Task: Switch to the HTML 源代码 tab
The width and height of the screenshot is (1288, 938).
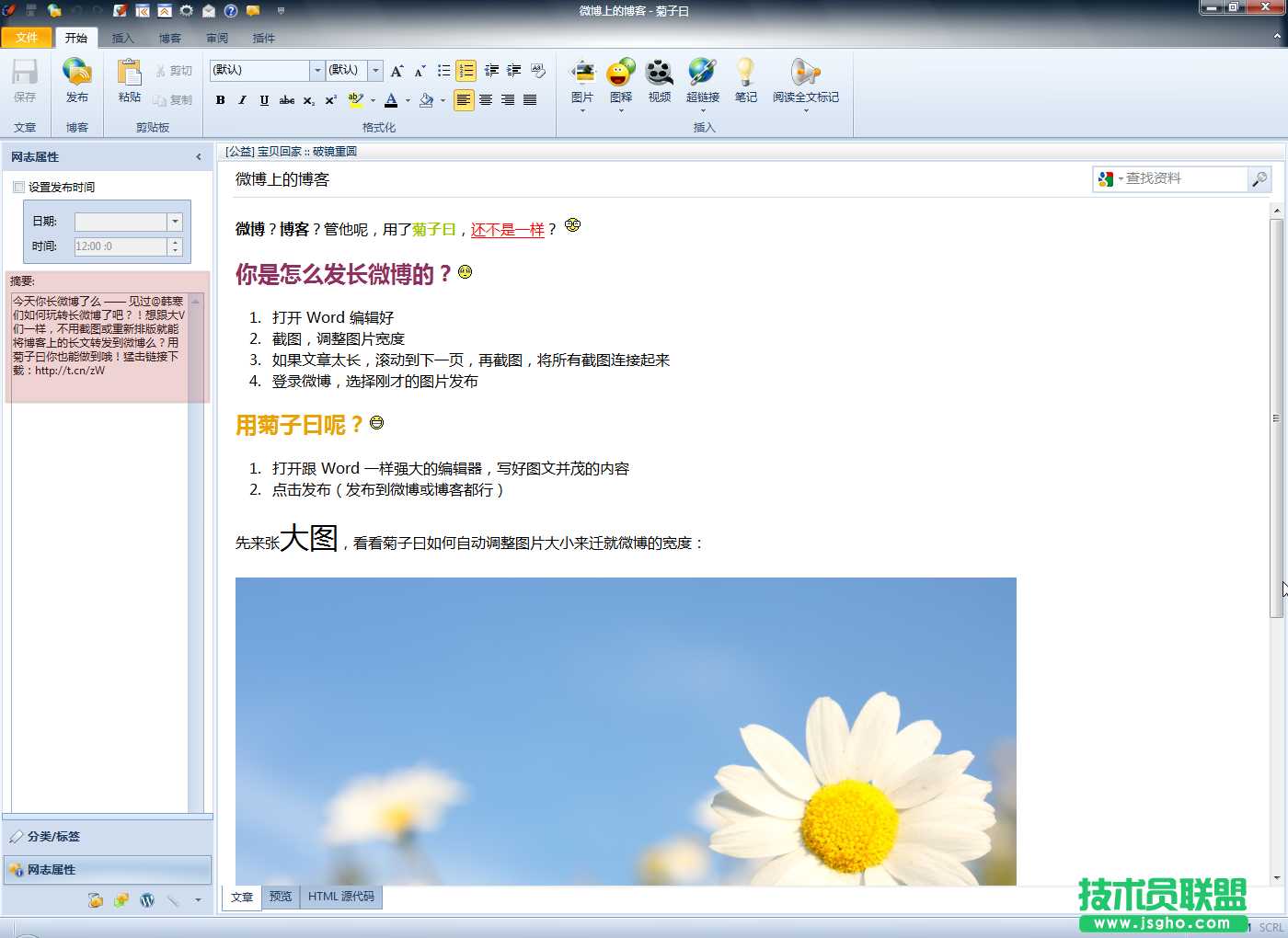Action: [x=340, y=897]
